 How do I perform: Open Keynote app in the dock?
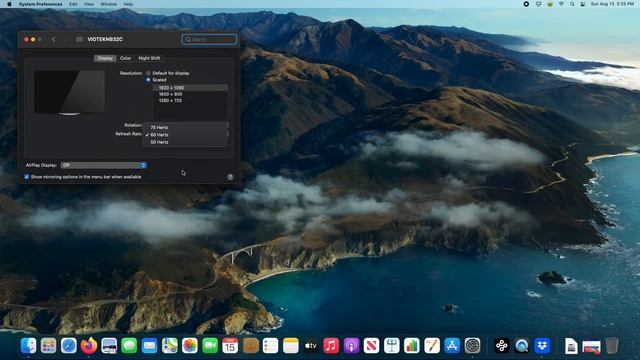(x=391, y=346)
